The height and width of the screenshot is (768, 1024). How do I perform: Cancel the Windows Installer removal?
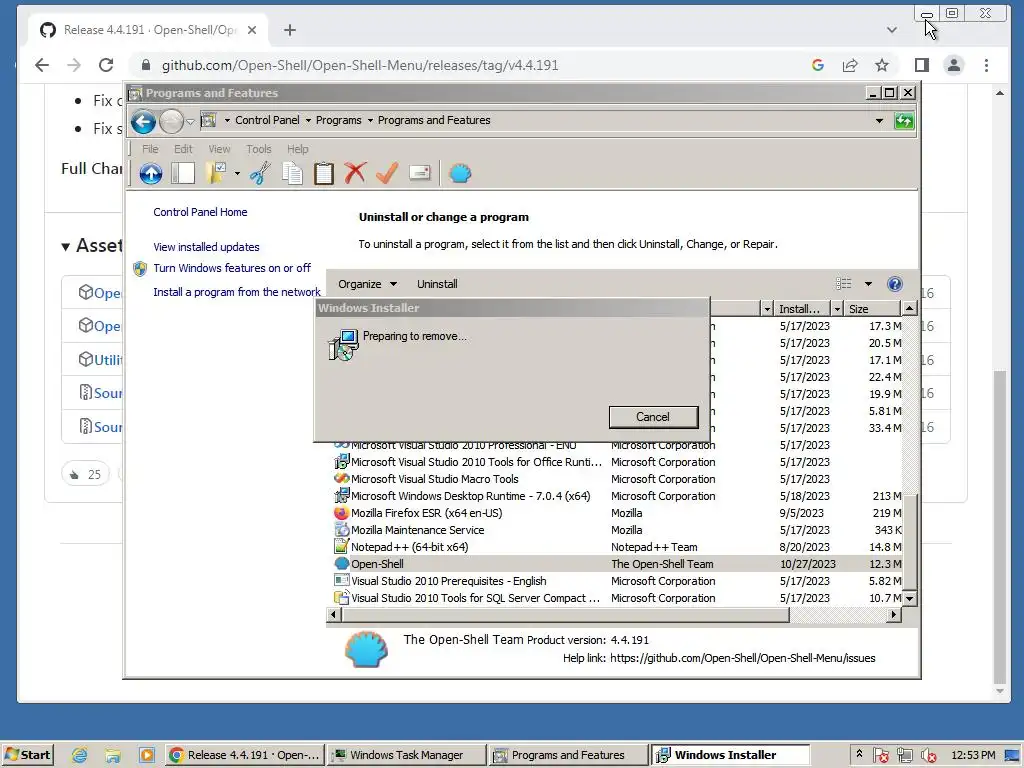[653, 417]
